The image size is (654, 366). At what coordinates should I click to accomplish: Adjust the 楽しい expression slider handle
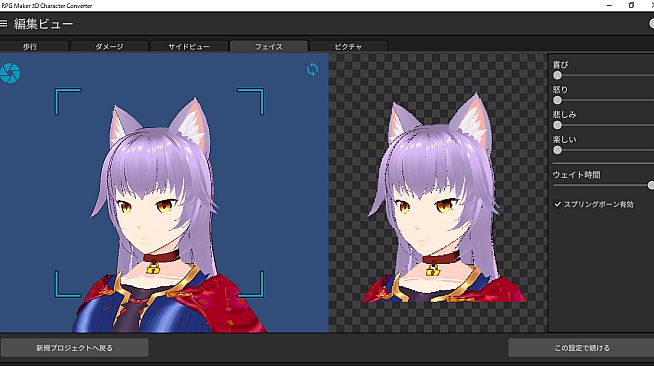(x=557, y=150)
